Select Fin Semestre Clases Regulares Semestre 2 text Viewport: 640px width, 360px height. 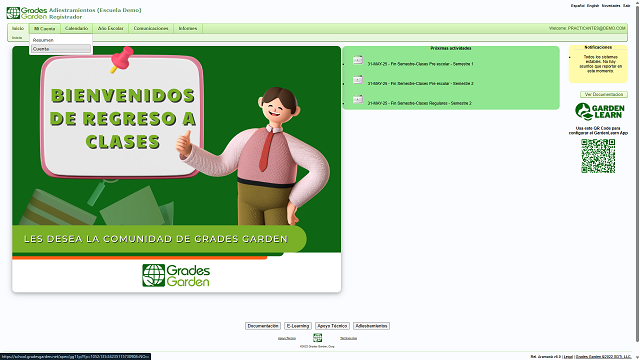pos(420,103)
